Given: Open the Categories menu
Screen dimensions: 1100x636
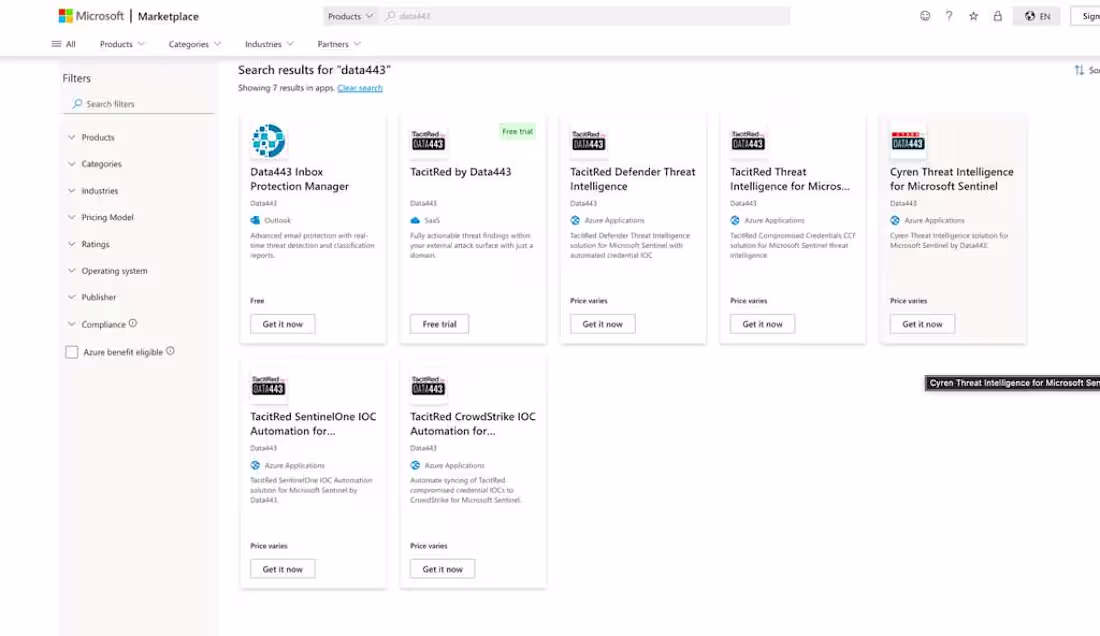Looking at the screenshot, I should [x=193, y=43].
